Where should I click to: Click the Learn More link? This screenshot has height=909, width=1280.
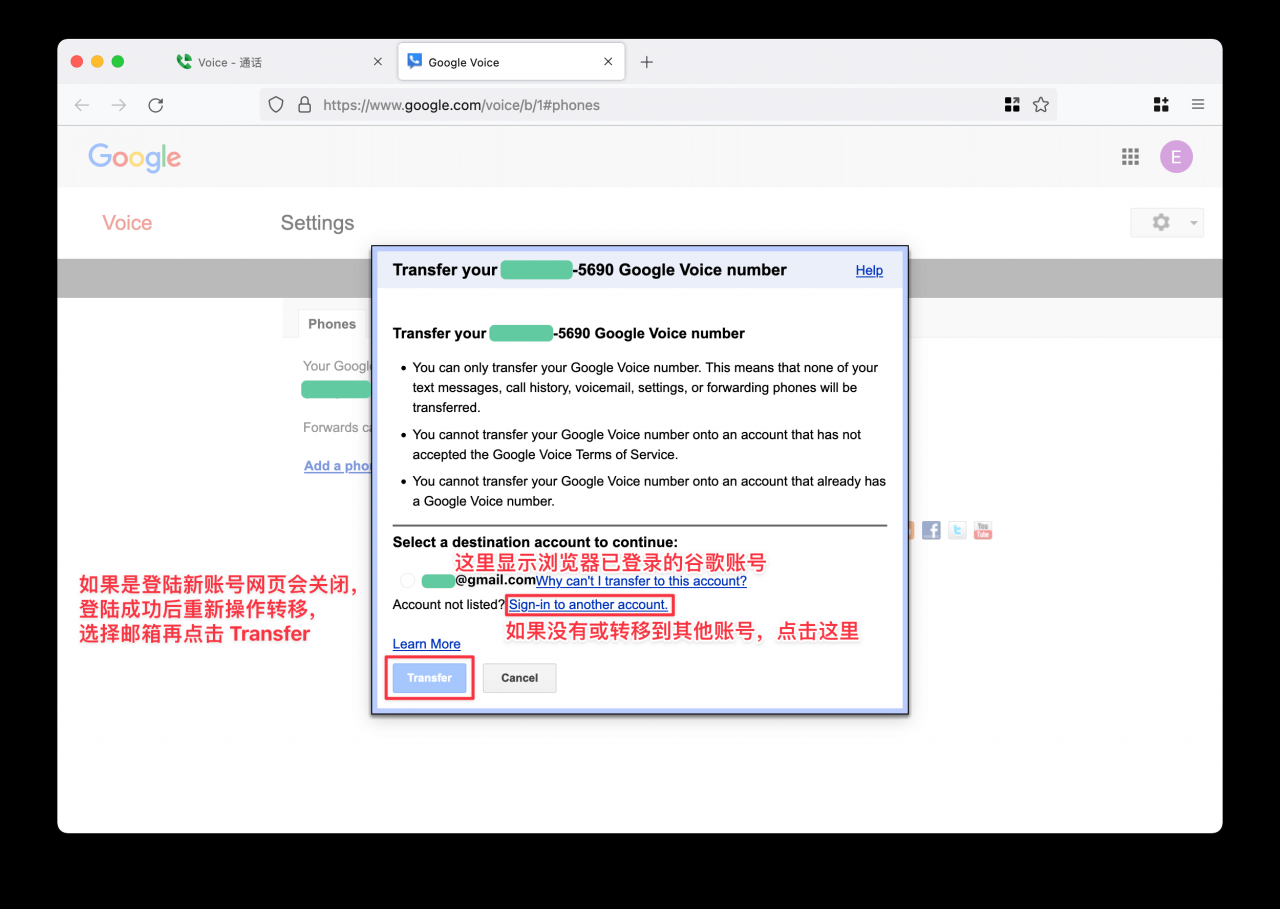click(426, 644)
